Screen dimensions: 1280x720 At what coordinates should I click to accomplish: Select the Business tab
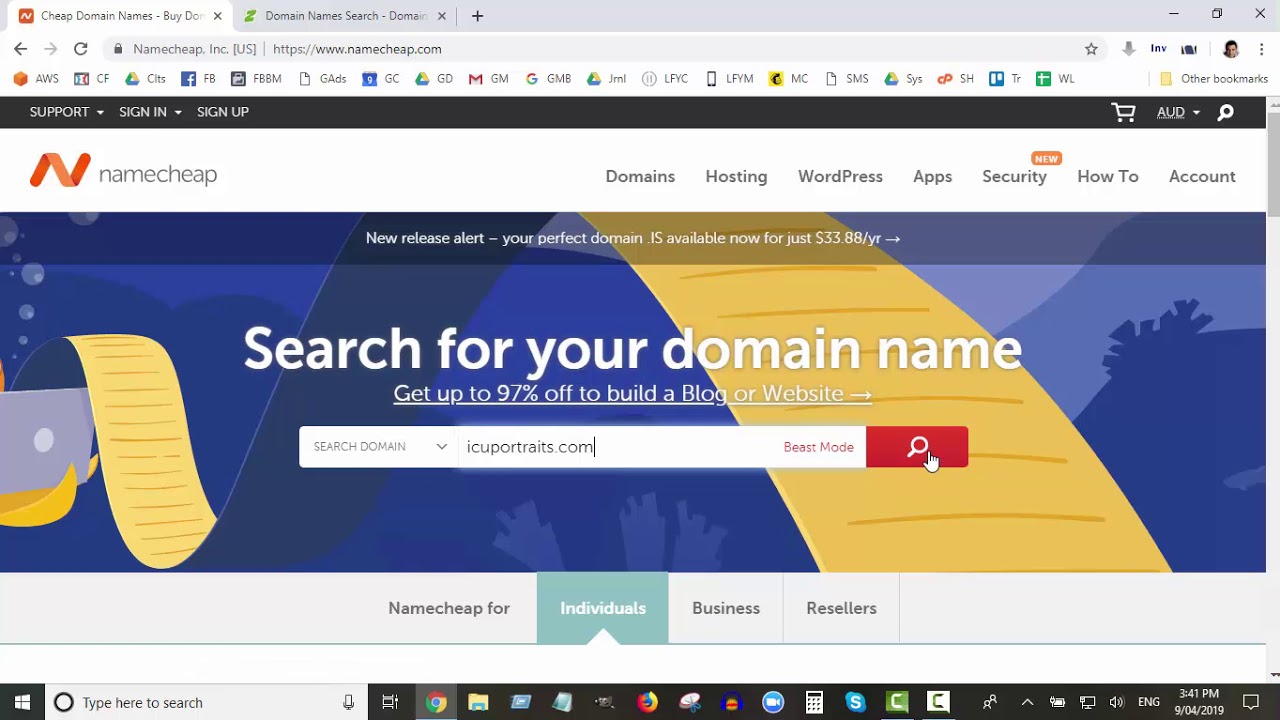726,608
